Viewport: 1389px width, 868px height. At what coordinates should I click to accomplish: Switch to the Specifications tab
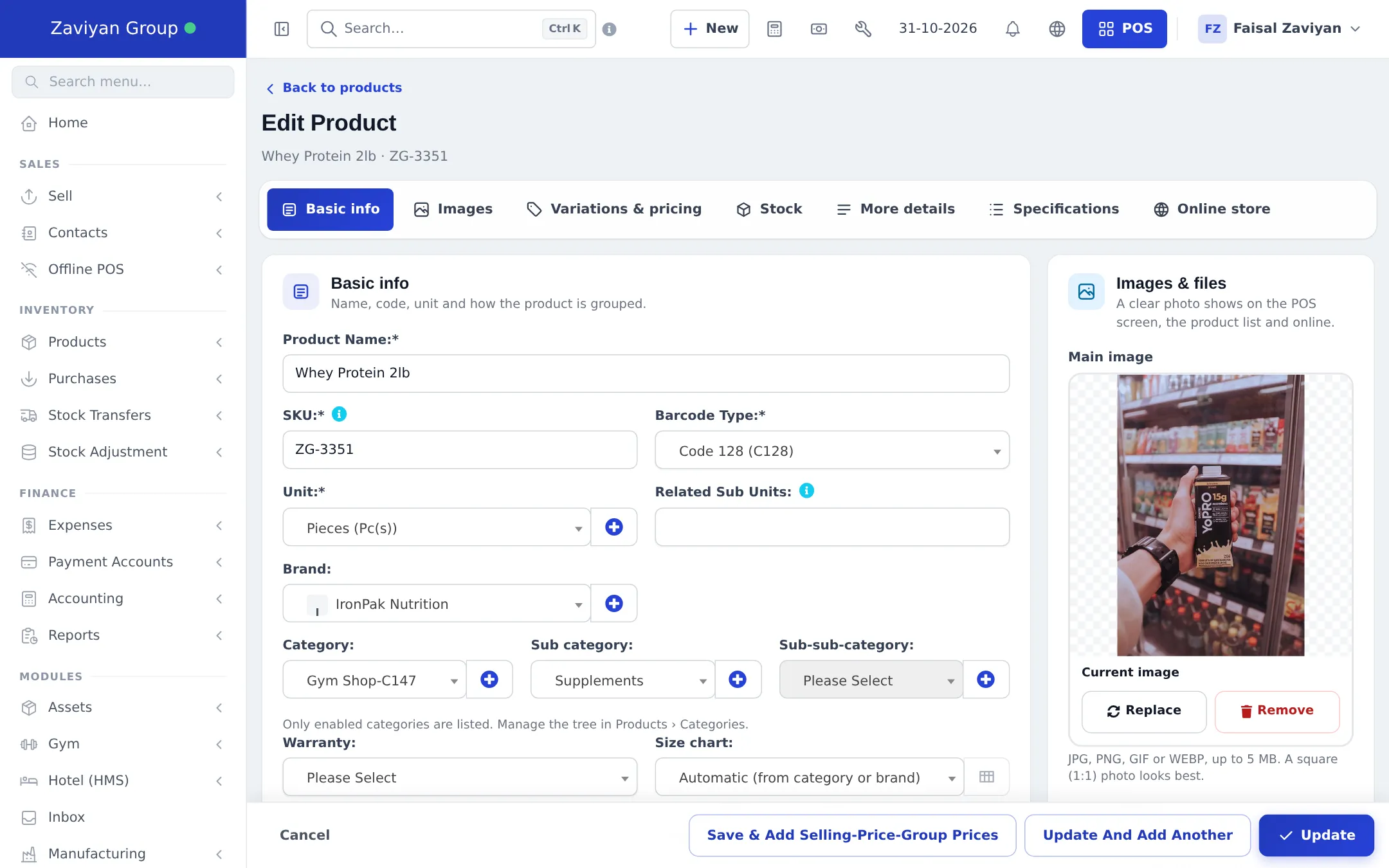coord(1055,210)
